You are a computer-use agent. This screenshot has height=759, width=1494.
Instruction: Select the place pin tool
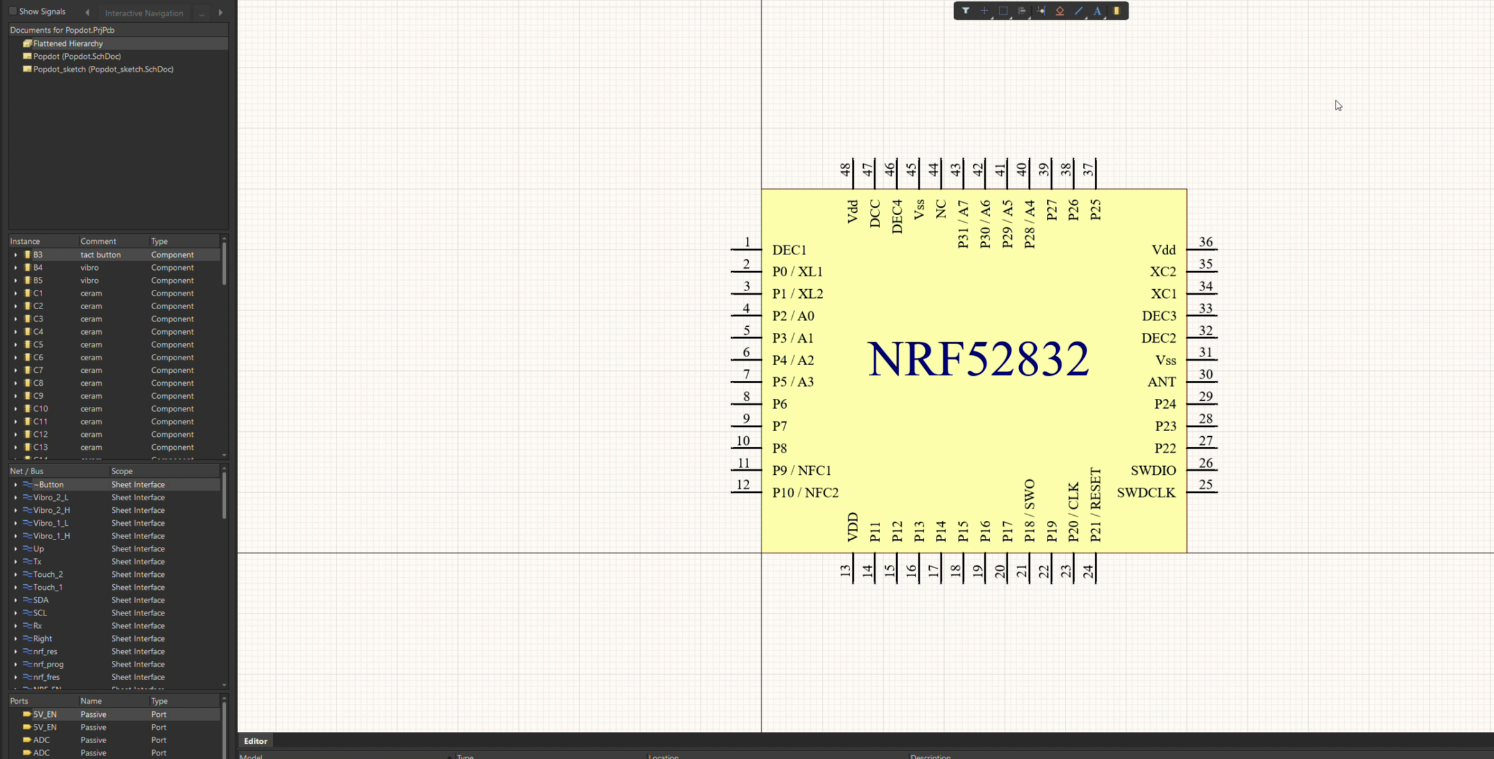(x=1041, y=11)
